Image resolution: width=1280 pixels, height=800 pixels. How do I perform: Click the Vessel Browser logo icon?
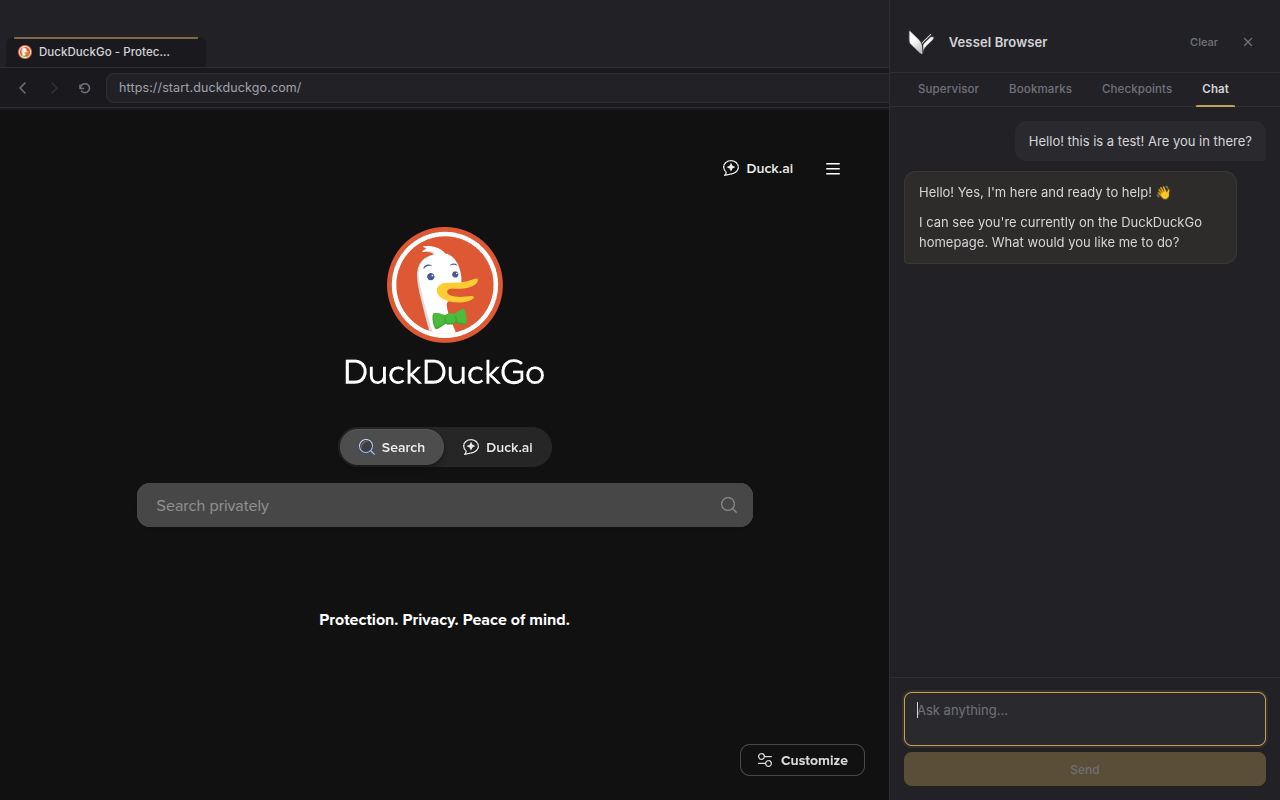coord(920,42)
